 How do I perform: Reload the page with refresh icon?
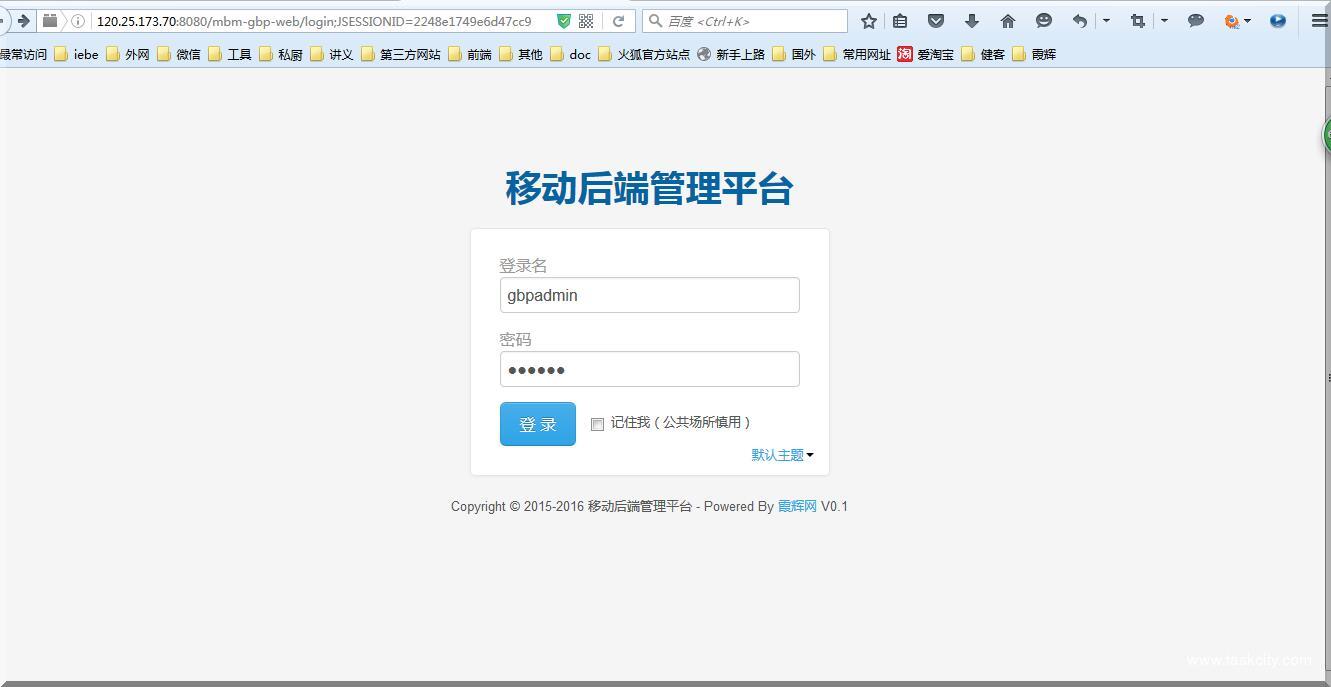coord(617,20)
